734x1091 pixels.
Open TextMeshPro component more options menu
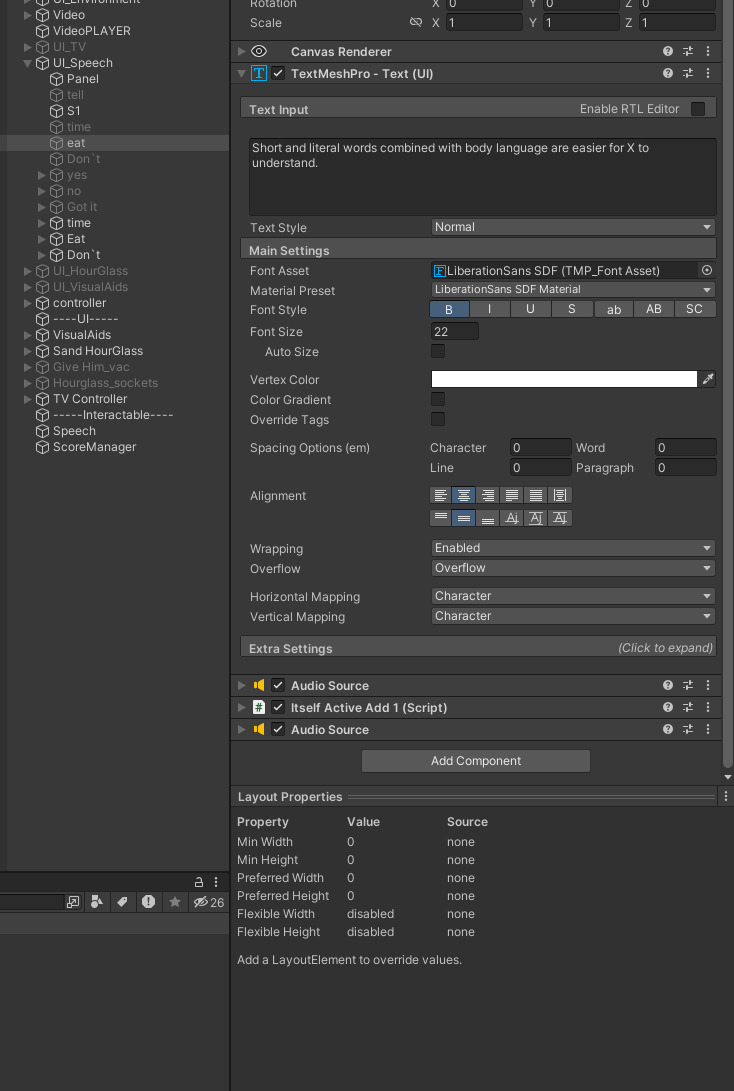click(708, 73)
